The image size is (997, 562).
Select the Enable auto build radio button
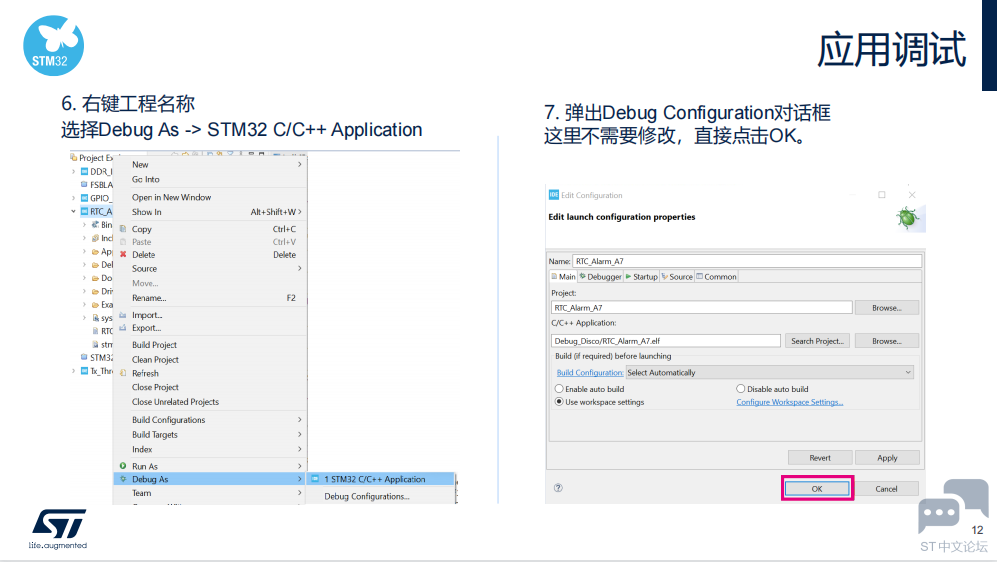click(x=559, y=388)
